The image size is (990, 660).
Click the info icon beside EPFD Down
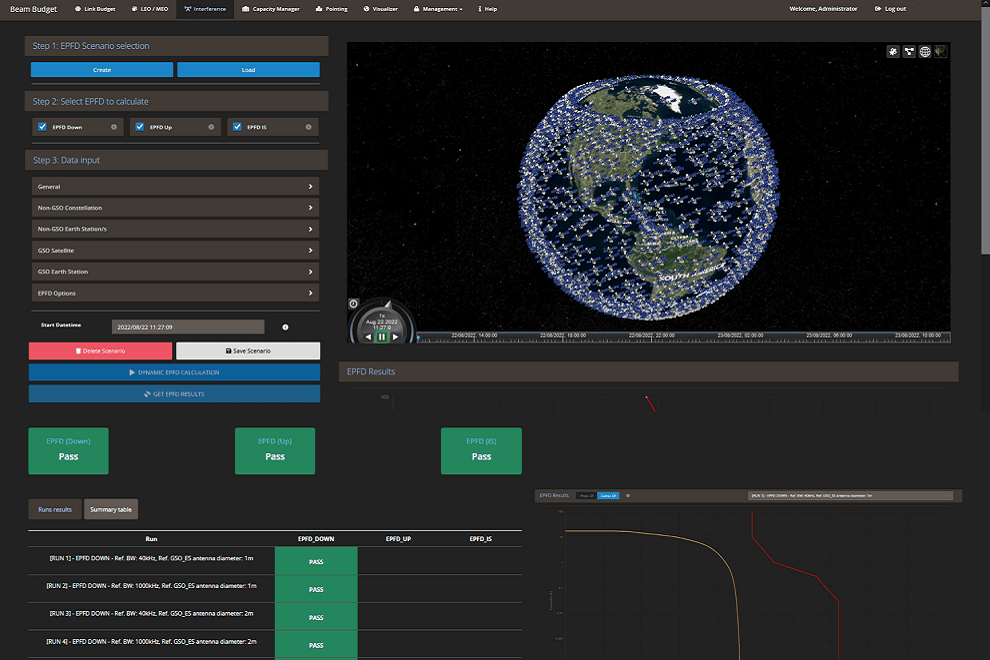click(113, 127)
